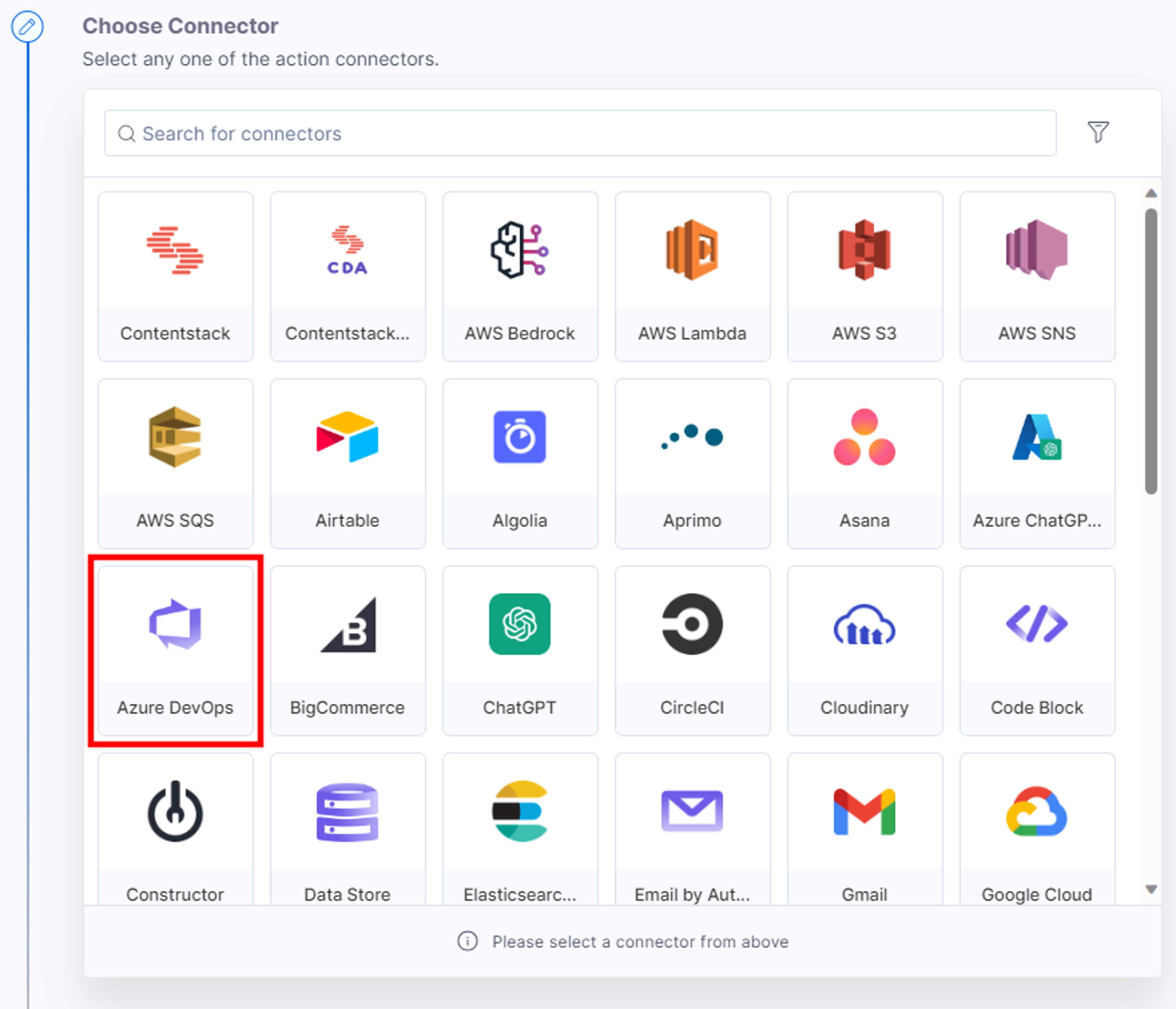Select the Contentstack connector icon
The image size is (1176, 1009).
175,250
